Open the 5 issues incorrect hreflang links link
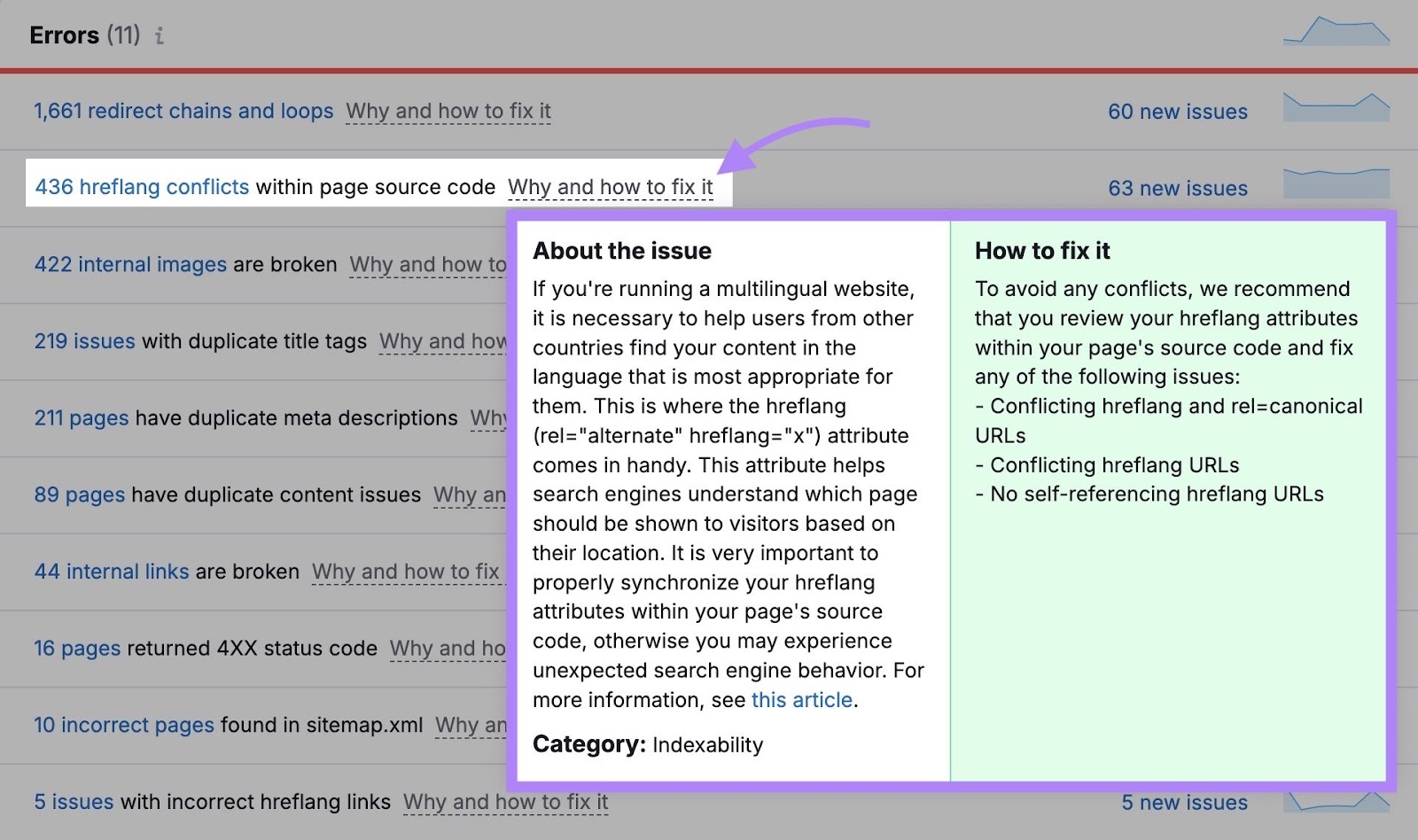The width and height of the screenshot is (1418, 840). tap(74, 802)
